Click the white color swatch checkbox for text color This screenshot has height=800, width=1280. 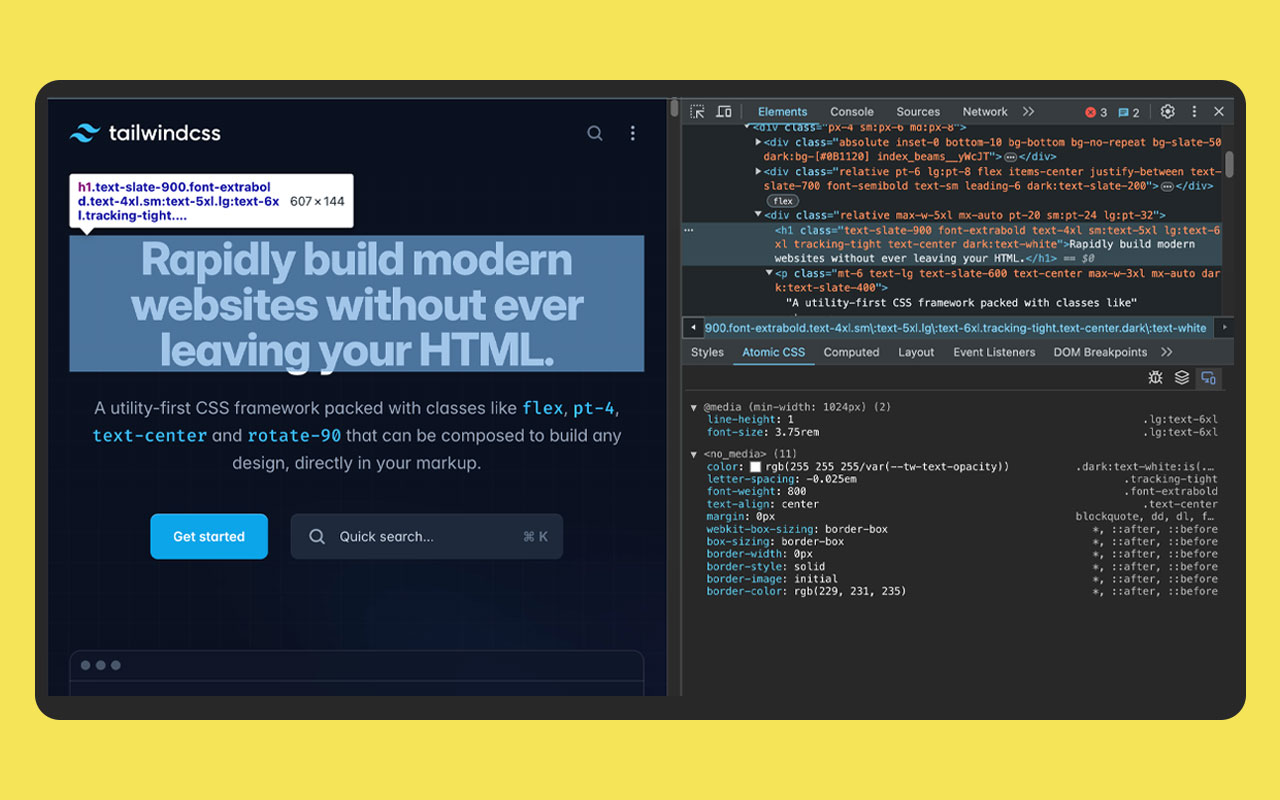(x=757, y=466)
